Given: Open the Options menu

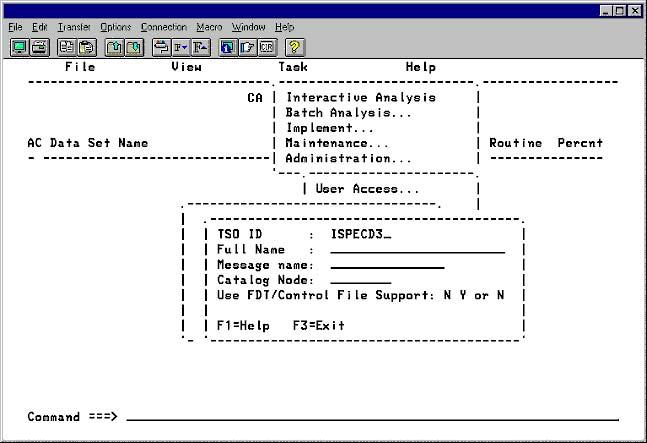Looking at the screenshot, I should tap(116, 27).
